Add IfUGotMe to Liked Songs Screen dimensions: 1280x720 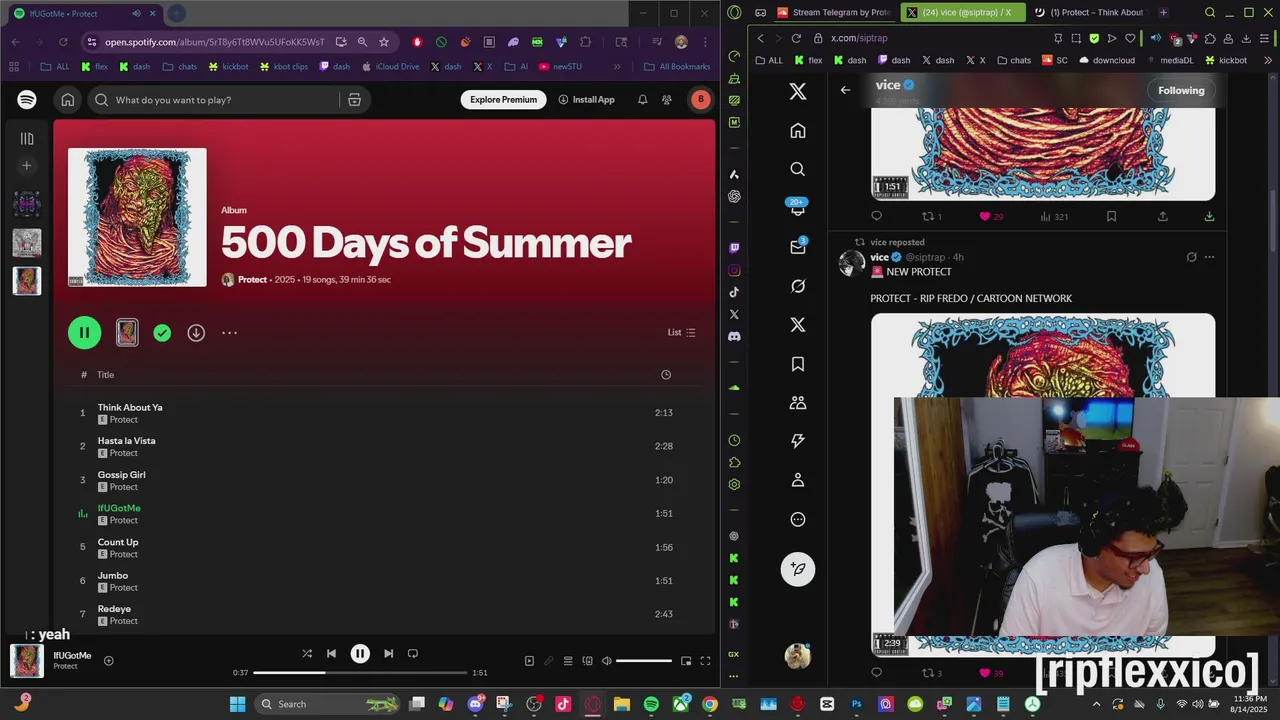108,660
